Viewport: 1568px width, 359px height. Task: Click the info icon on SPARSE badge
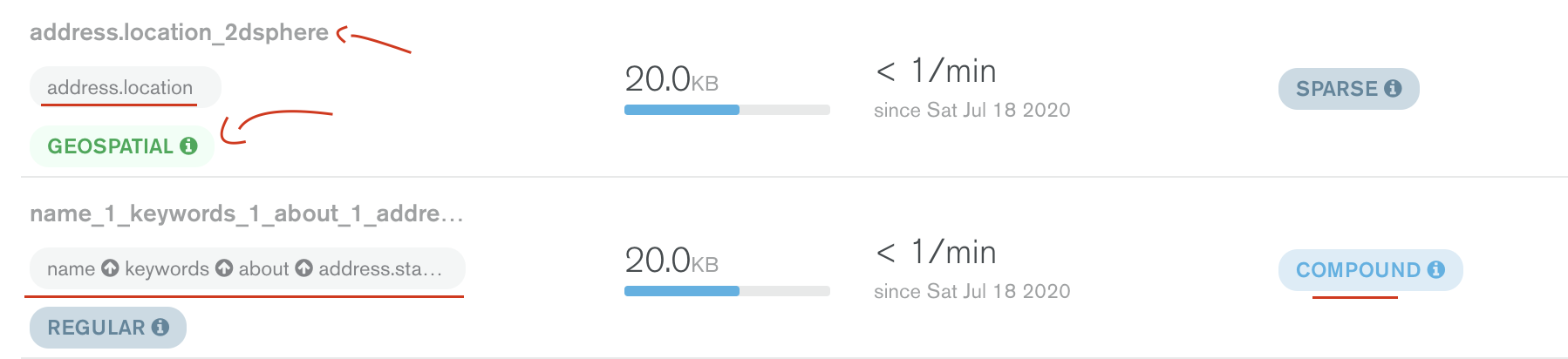1393,88
